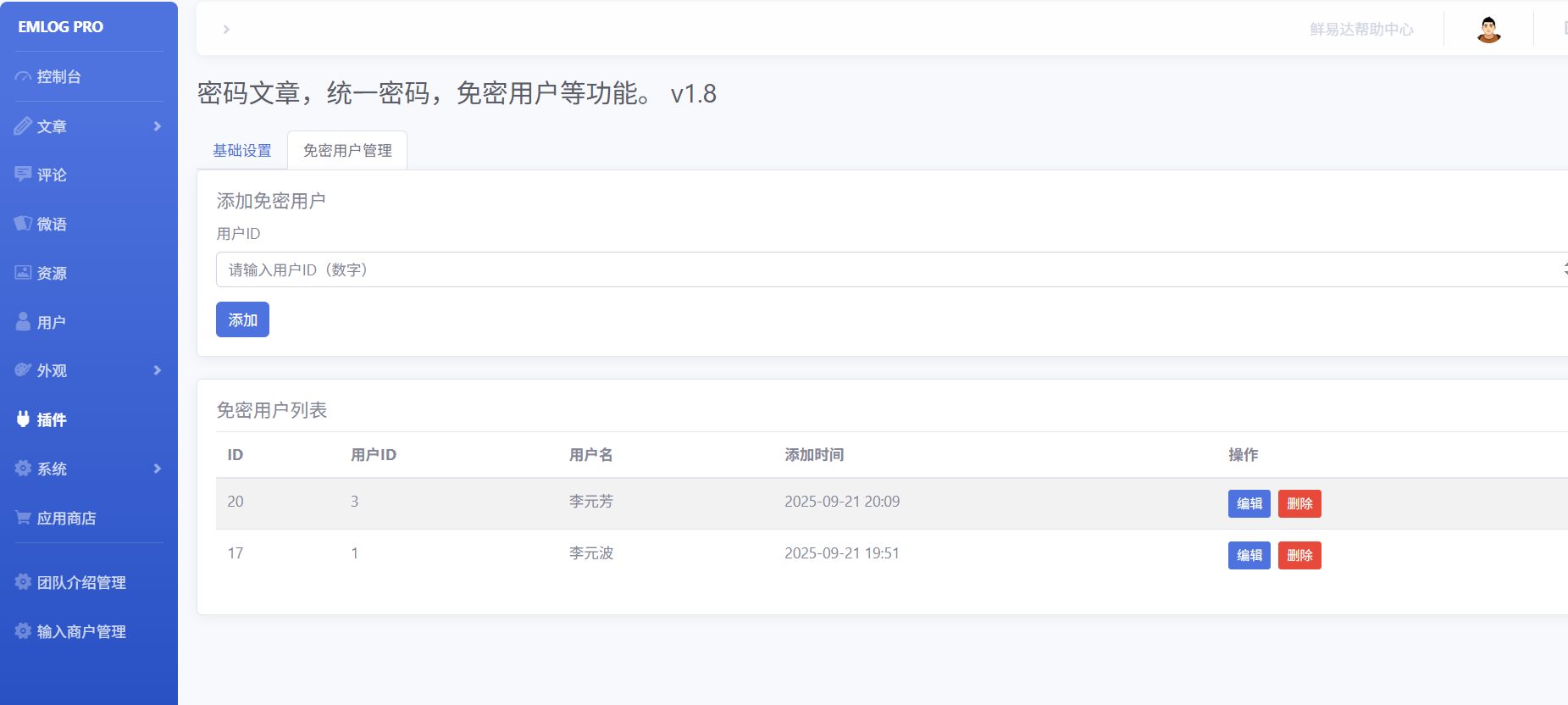
Task: Expand the sidebar toggle arrow in top bar
Action: click(x=226, y=30)
